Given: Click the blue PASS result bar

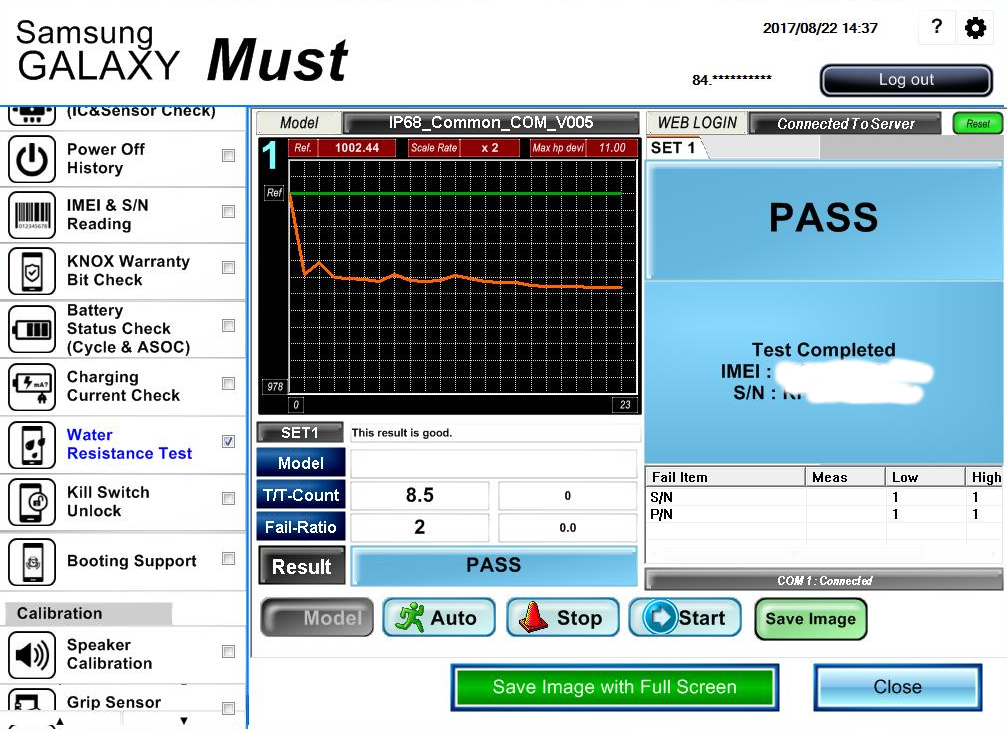Looking at the screenshot, I should pyautogui.click(x=493, y=566).
